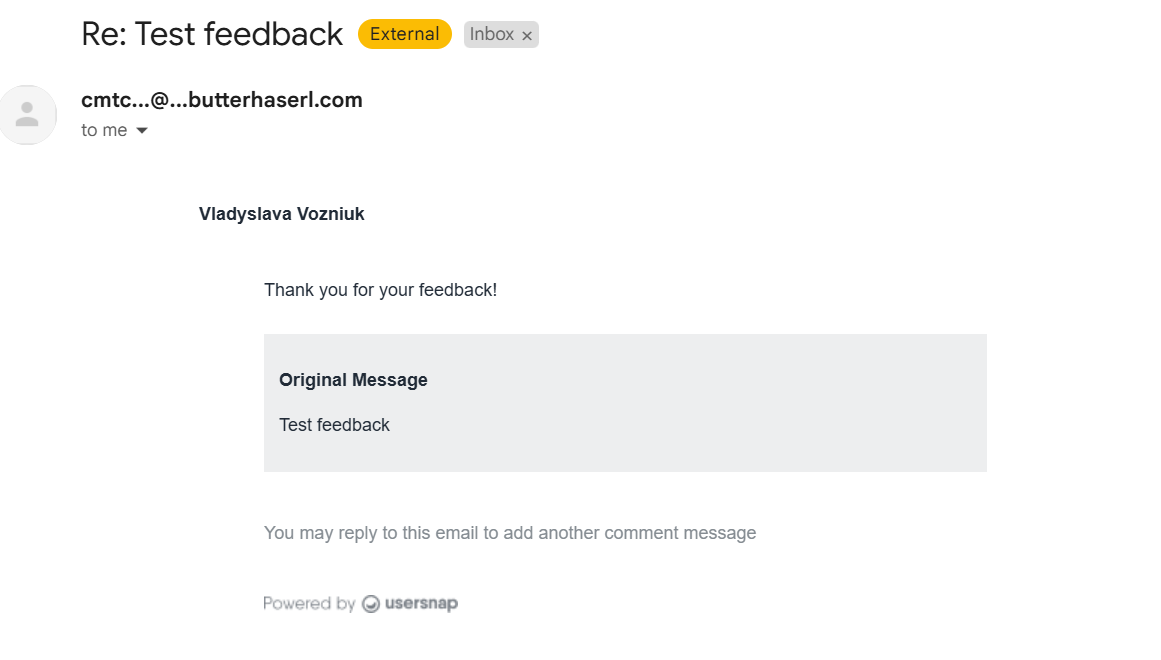Click the 'to me' recipient text

point(104,130)
